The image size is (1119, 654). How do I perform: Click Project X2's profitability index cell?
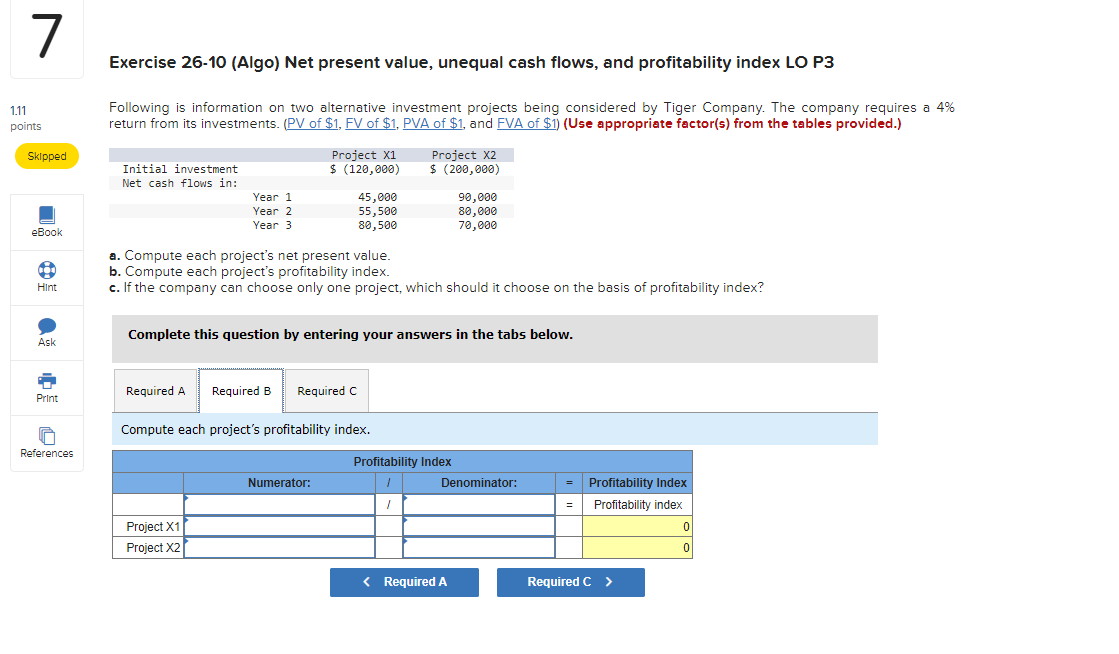(637, 547)
